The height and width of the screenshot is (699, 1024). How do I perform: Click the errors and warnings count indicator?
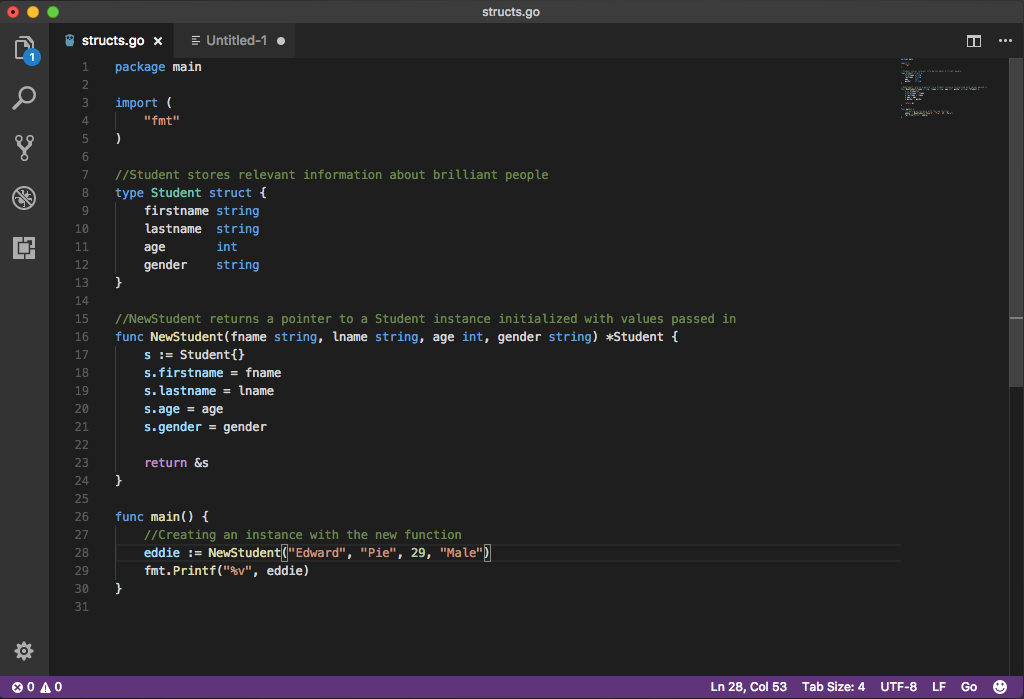click(37, 687)
